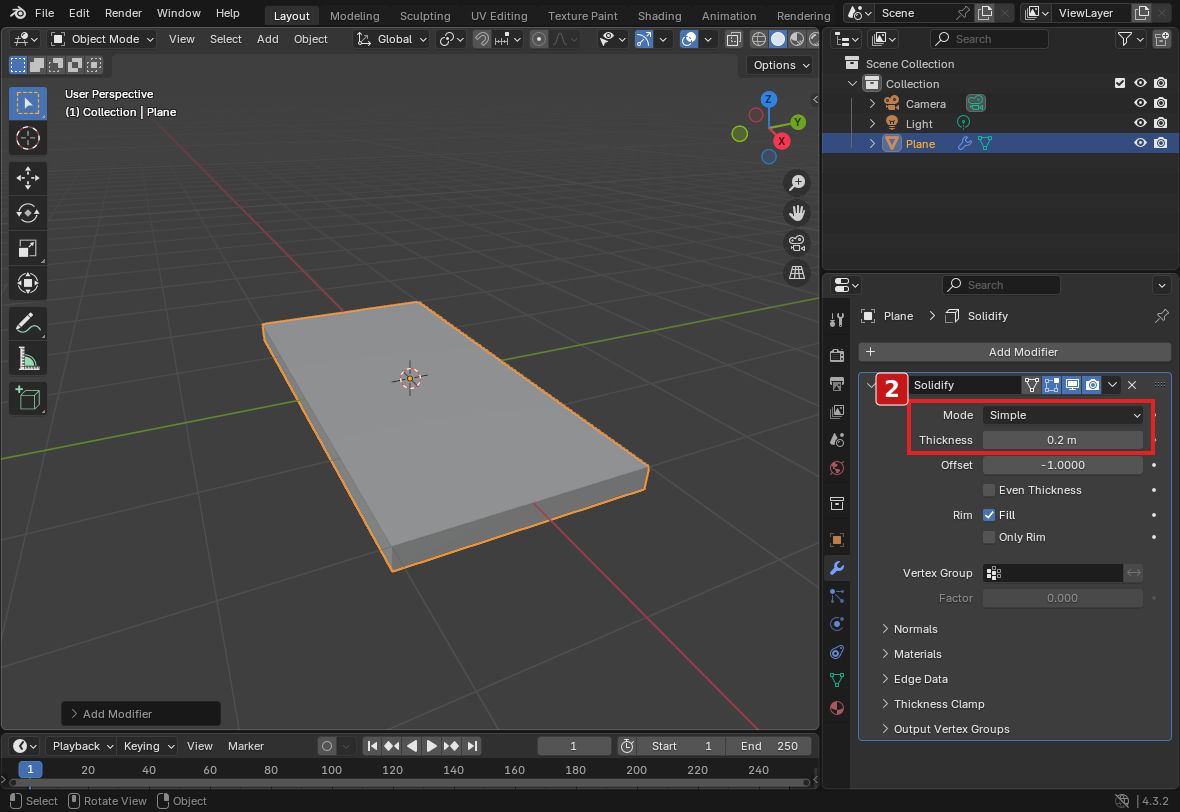Expand Add Modifier operator panel in viewport
The image size is (1180, 812).
click(x=141, y=713)
